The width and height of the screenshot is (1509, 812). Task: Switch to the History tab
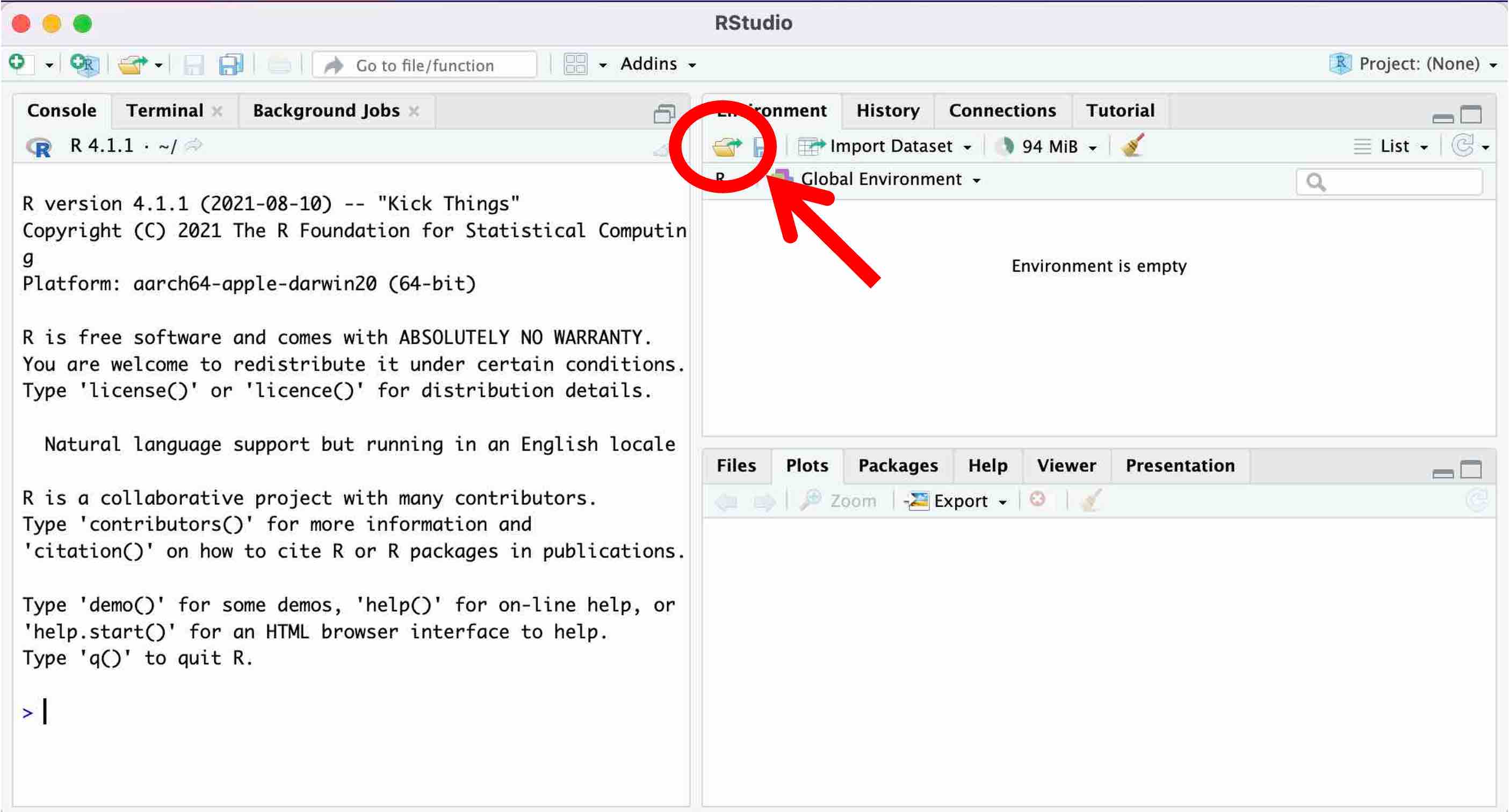887,110
